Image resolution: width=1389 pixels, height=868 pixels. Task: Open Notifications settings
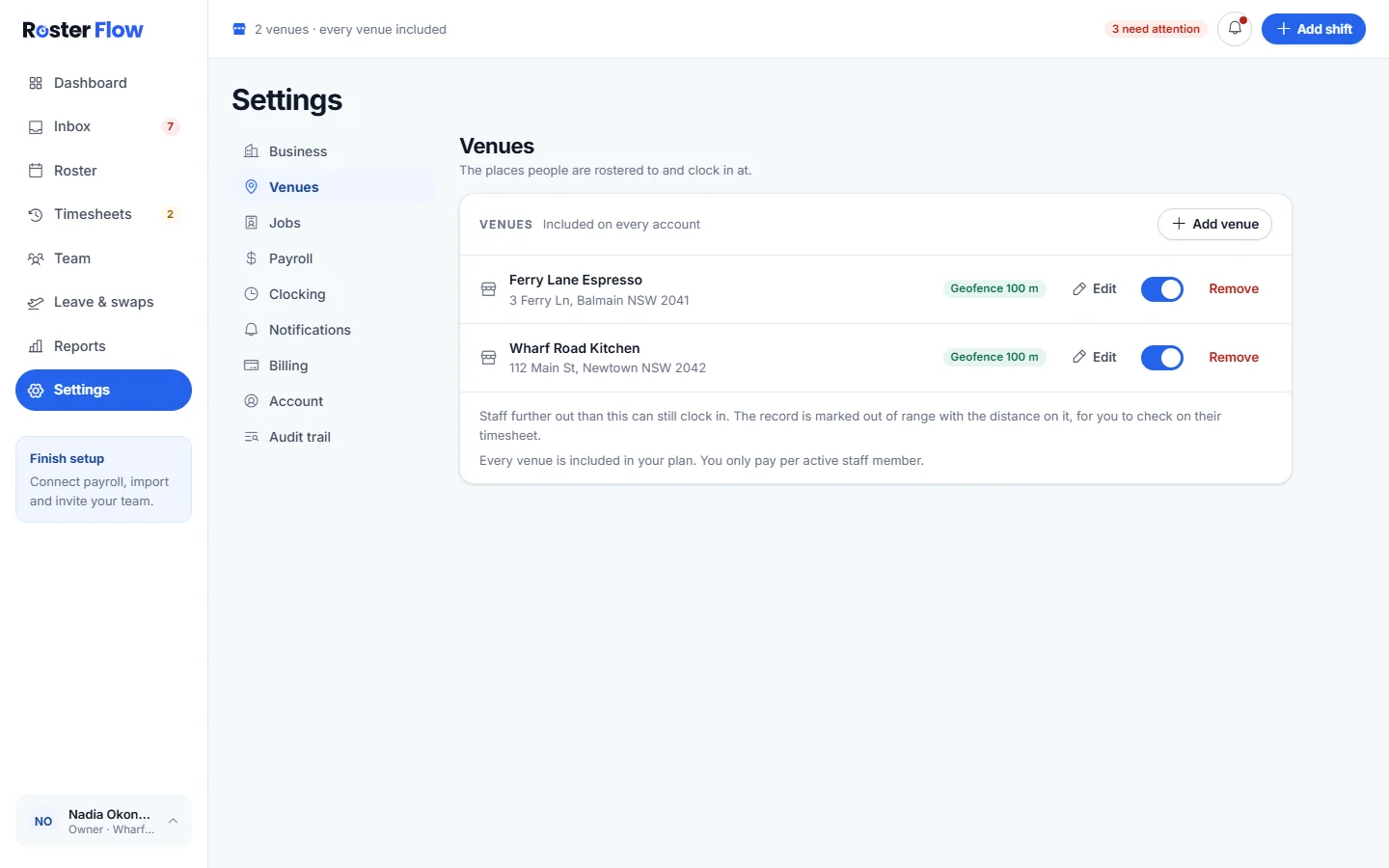(334, 330)
